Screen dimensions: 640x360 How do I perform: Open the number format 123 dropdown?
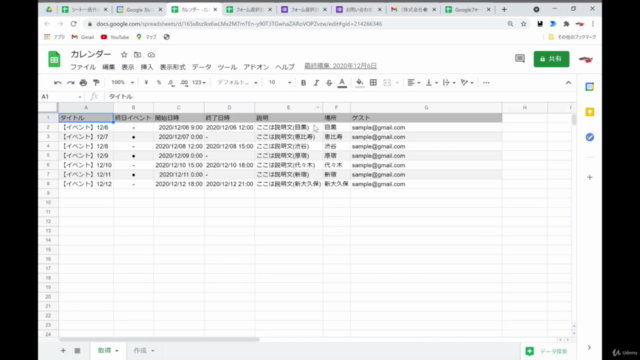click(x=199, y=82)
